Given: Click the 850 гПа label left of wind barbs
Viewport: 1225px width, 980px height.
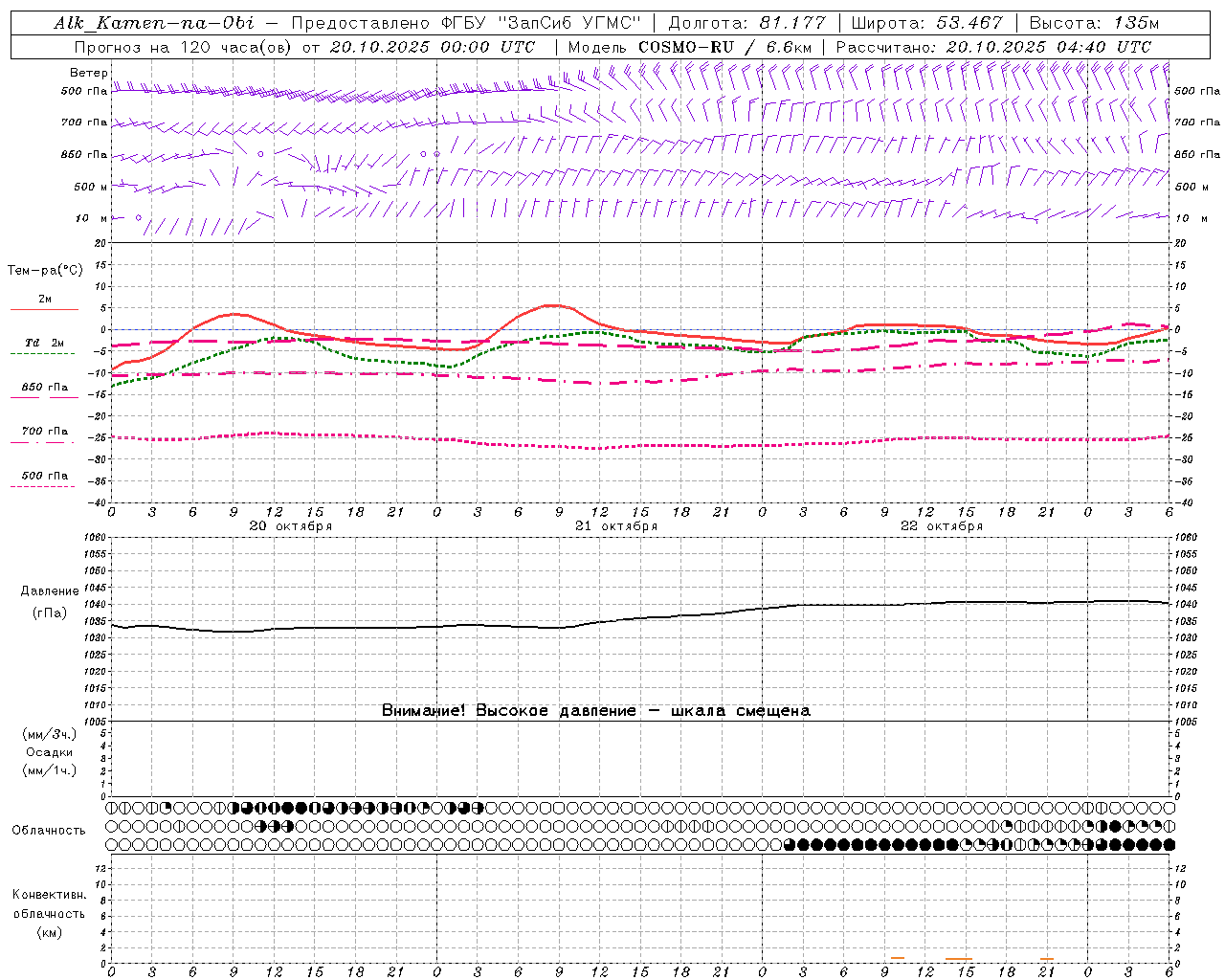Looking at the screenshot, I should [x=84, y=154].
